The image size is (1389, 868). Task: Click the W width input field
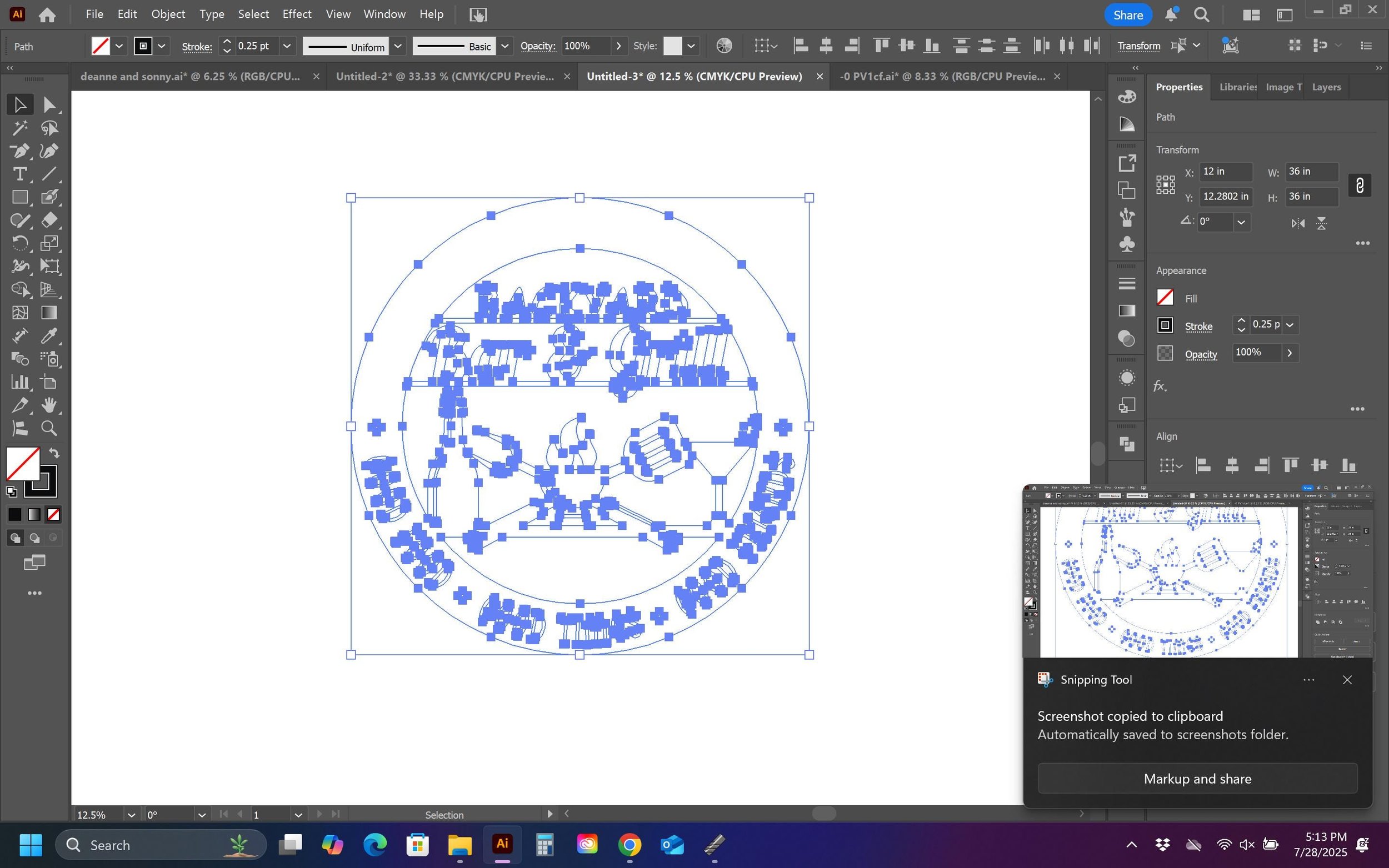coord(1311,172)
